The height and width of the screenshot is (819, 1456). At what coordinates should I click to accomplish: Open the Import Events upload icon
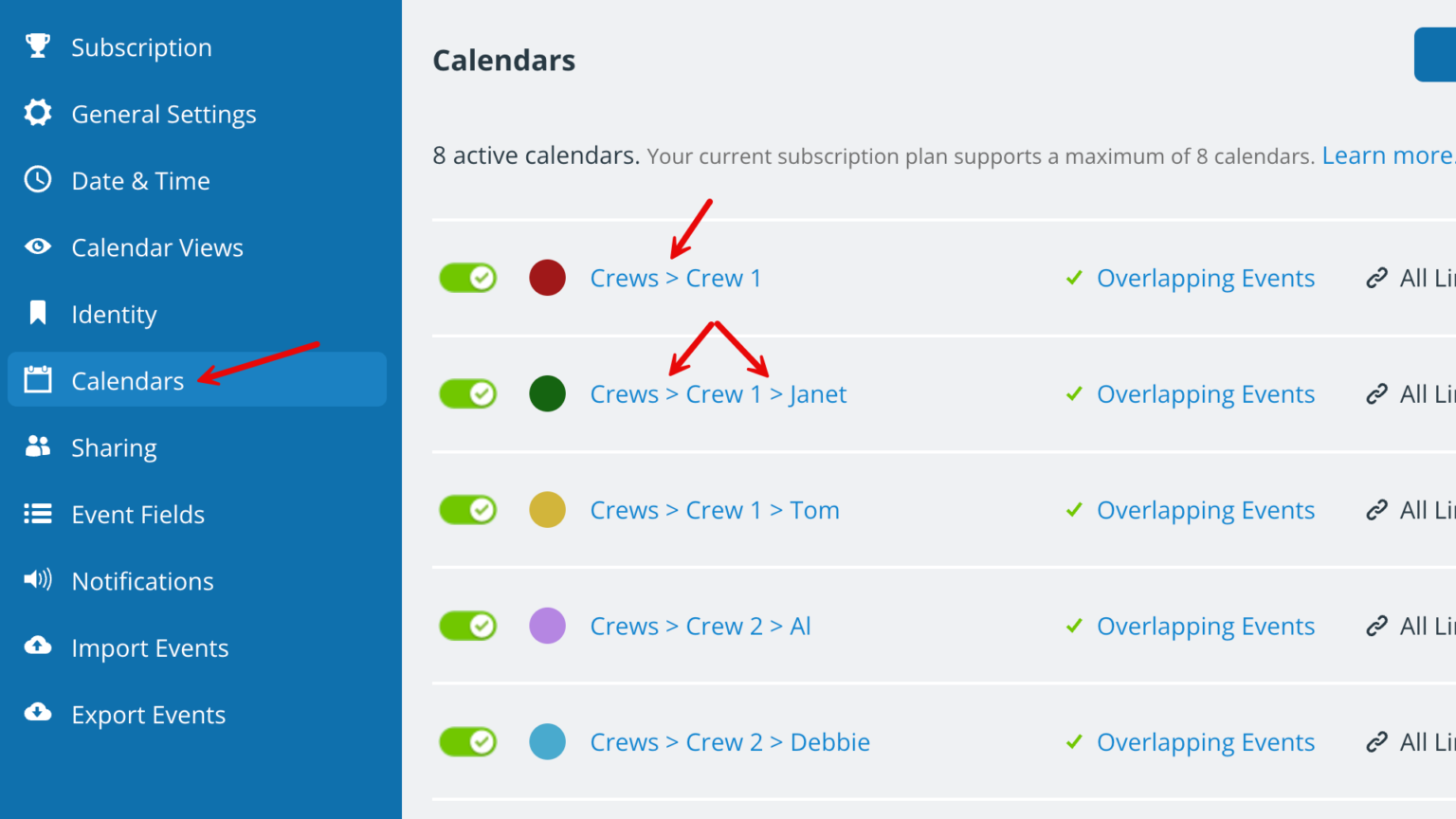pos(36,646)
